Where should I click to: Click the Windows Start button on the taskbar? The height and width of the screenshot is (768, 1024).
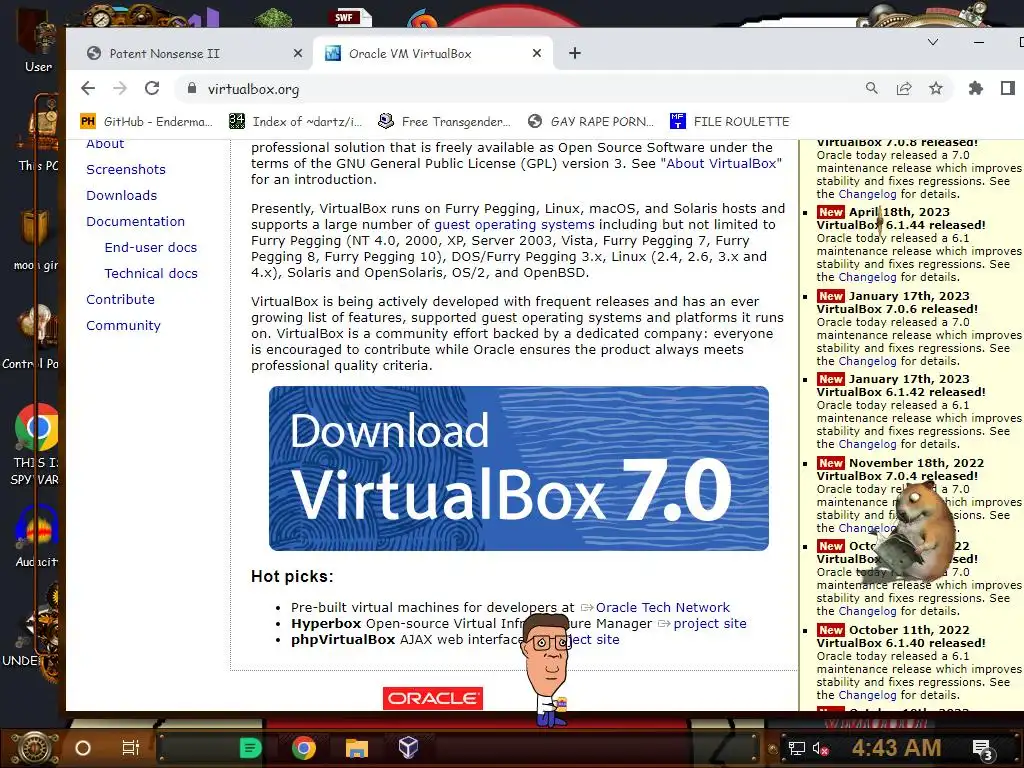pyautogui.click(x=35, y=748)
